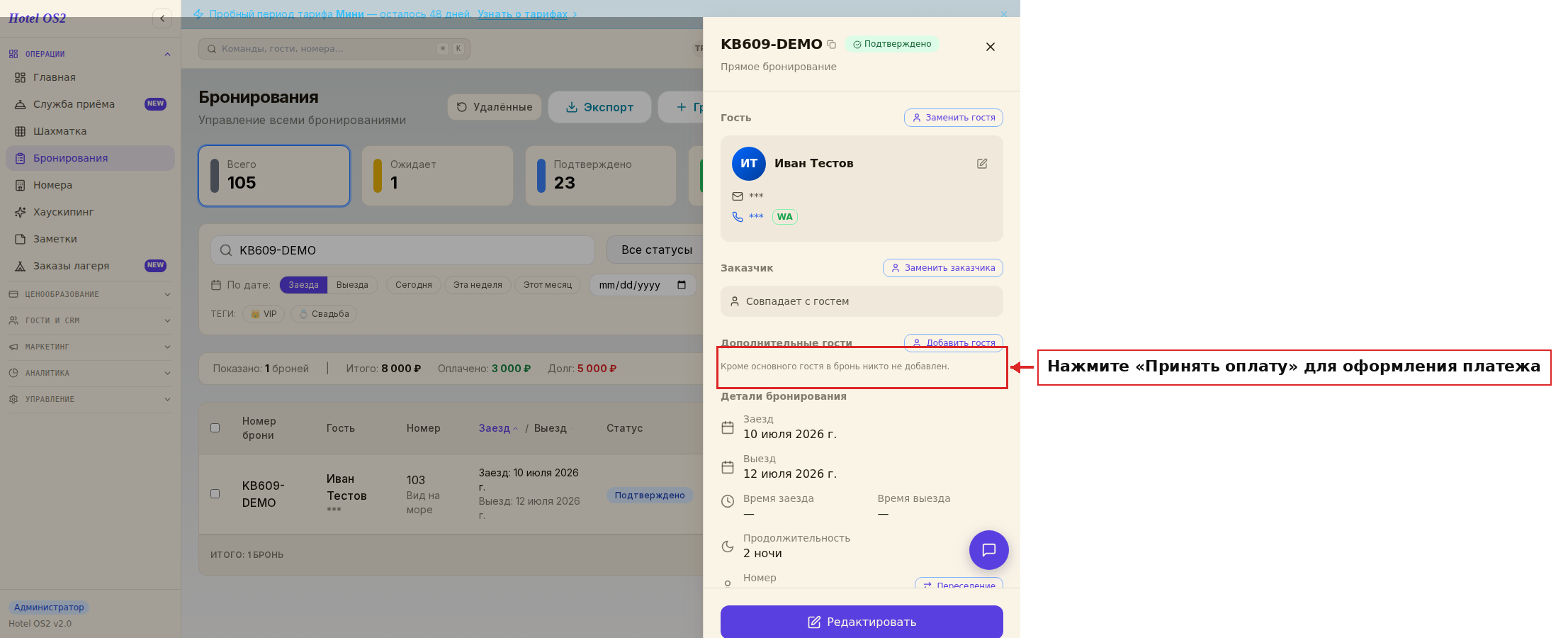Screen dimensions: 1568x638
Task: Focus the KB609-DEMO search field
Action: click(402, 250)
